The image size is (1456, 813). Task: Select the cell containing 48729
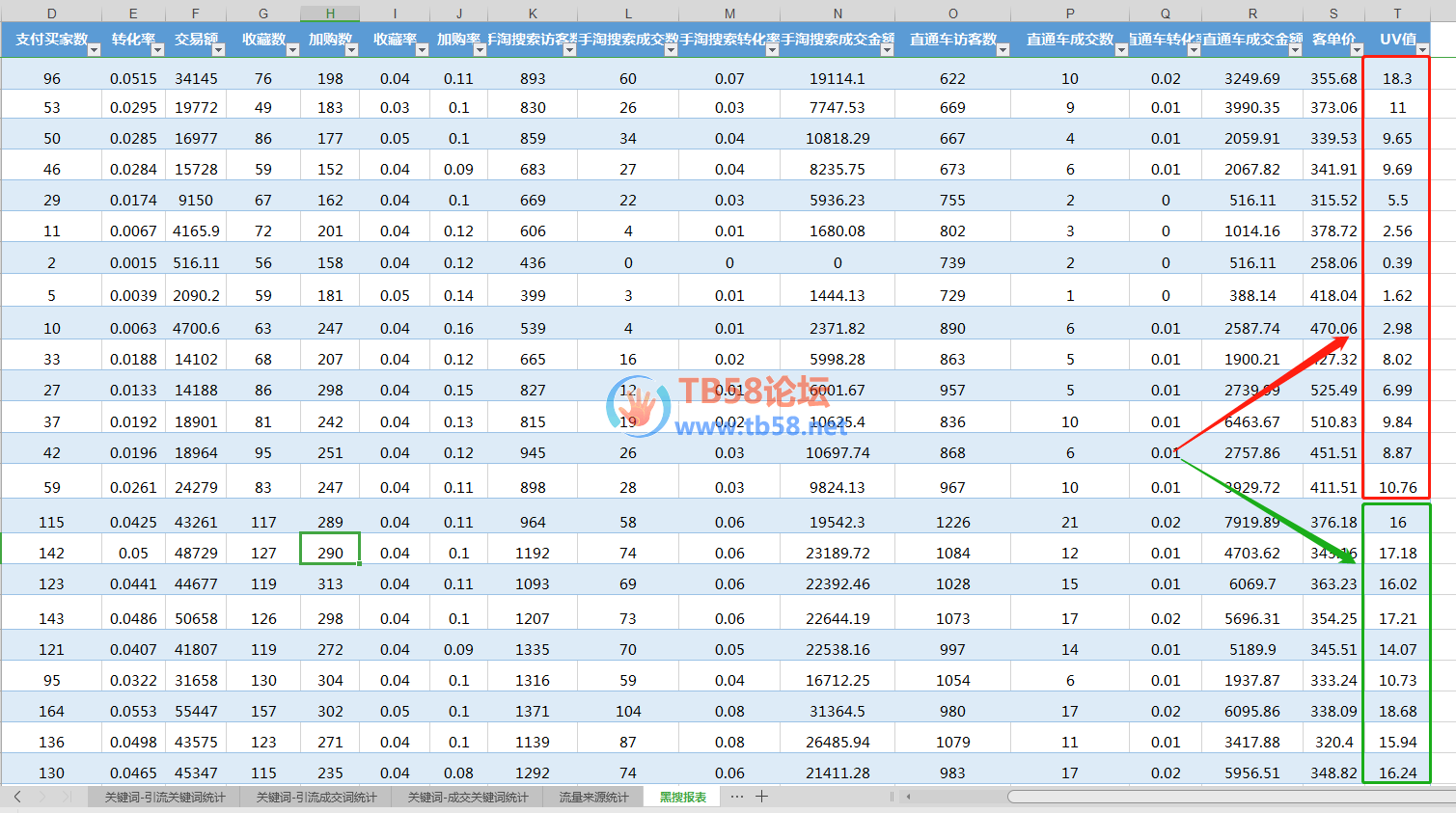(x=196, y=554)
